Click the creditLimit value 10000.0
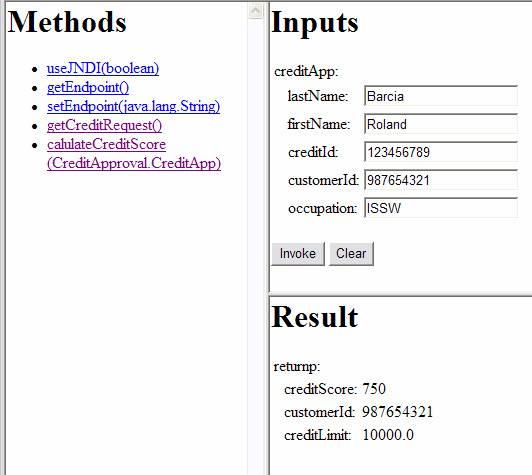Image resolution: width=532 pixels, height=475 pixels. 388,435
